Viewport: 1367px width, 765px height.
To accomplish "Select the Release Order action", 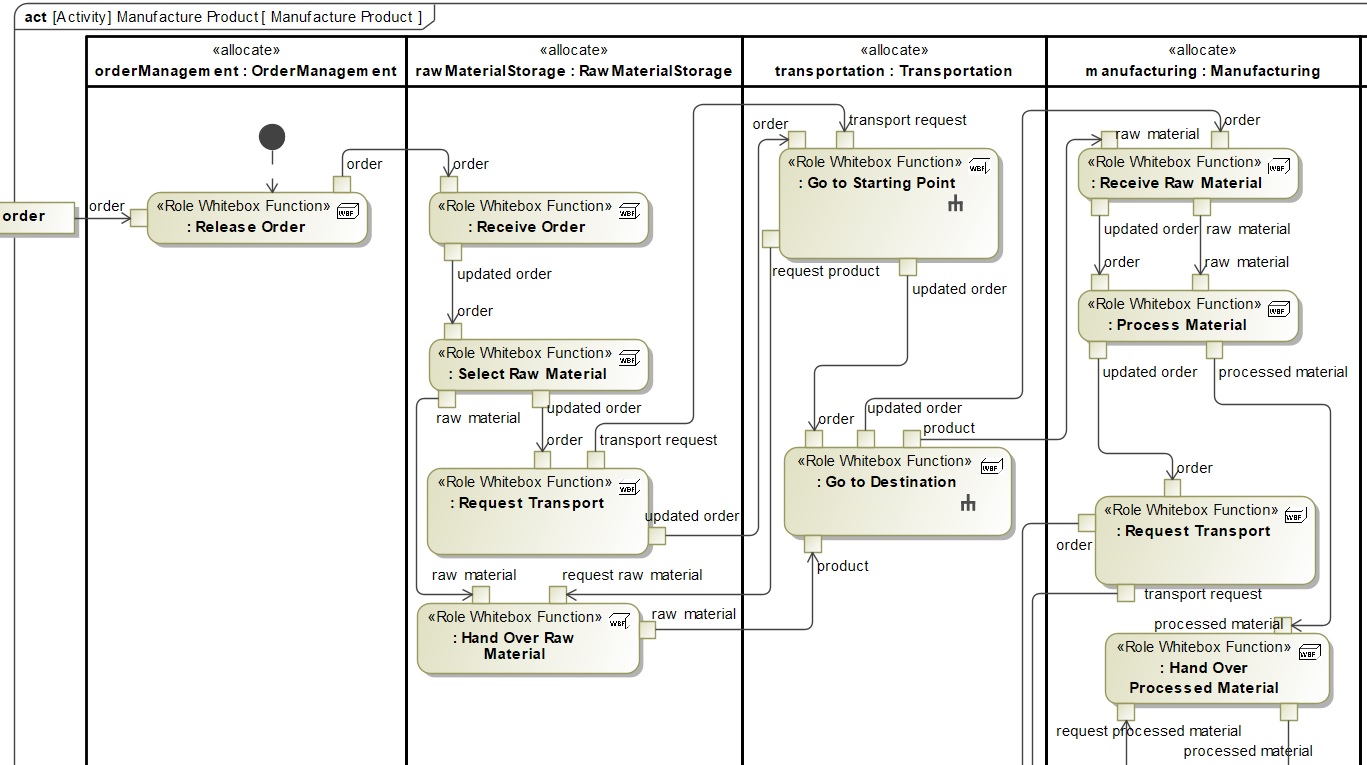I will coord(257,218).
